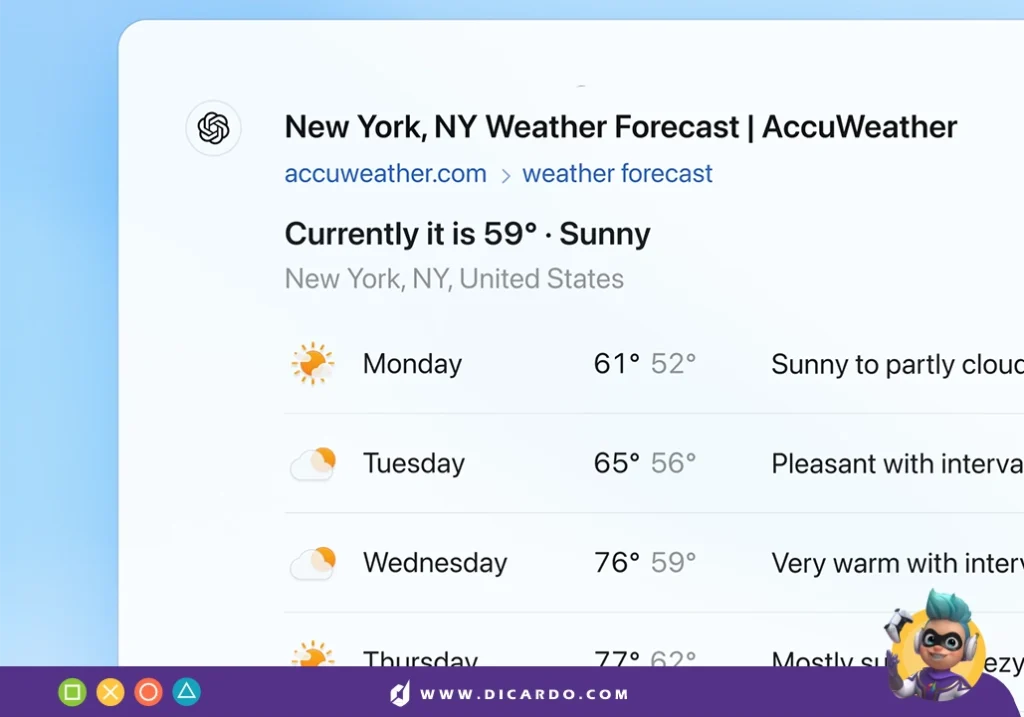Click Tuesday's partly cloudy icon
The height and width of the screenshot is (717, 1024).
tap(313, 464)
